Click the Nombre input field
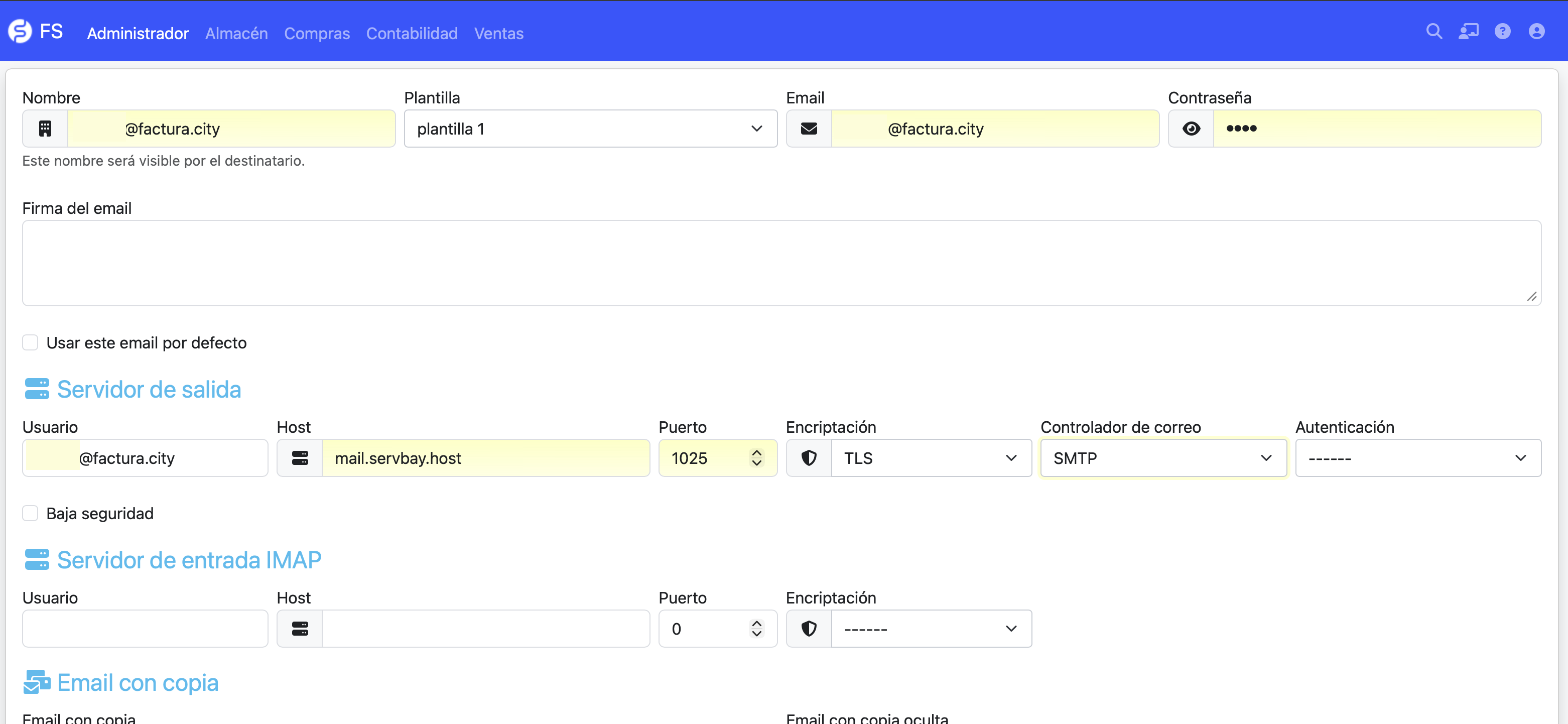This screenshot has height=724, width=1568. point(231,129)
